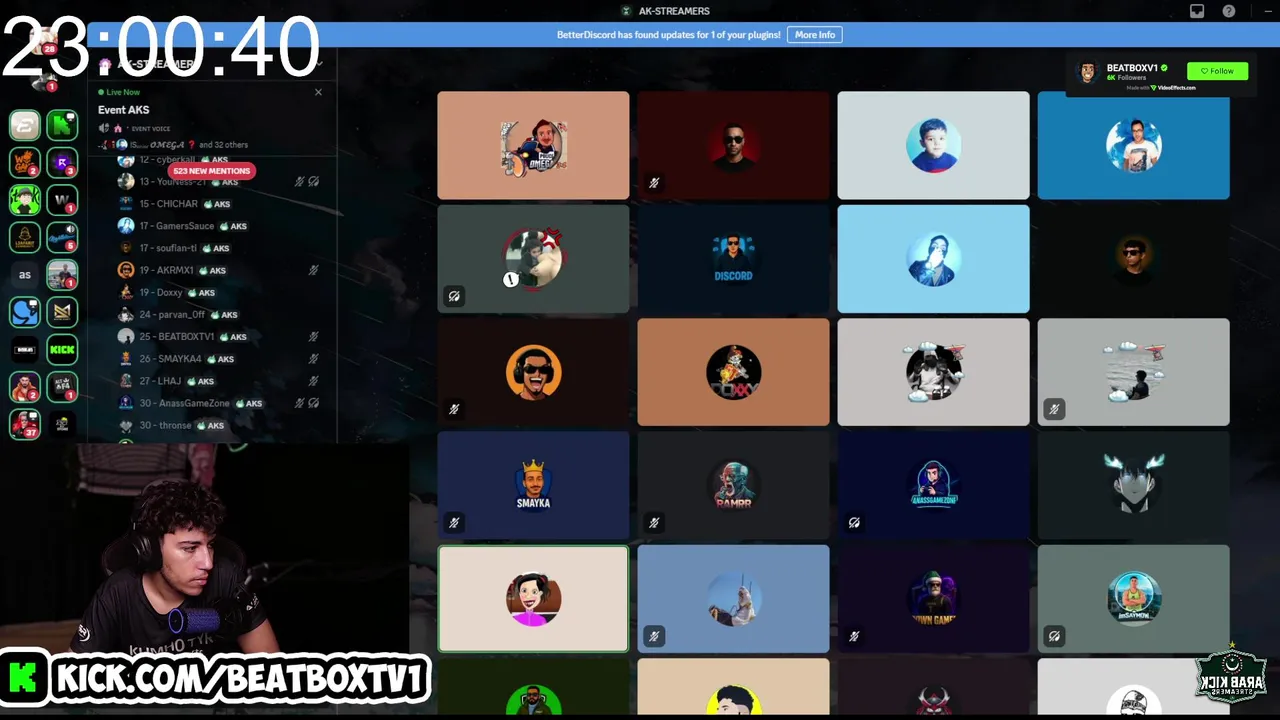Click the deafen icon beside 13 - YouNess-21

(314, 182)
